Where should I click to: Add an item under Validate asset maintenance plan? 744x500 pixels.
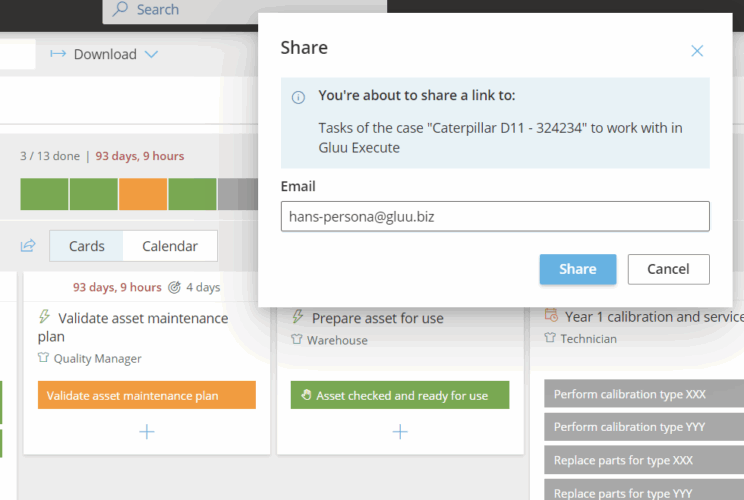pos(147,432)
